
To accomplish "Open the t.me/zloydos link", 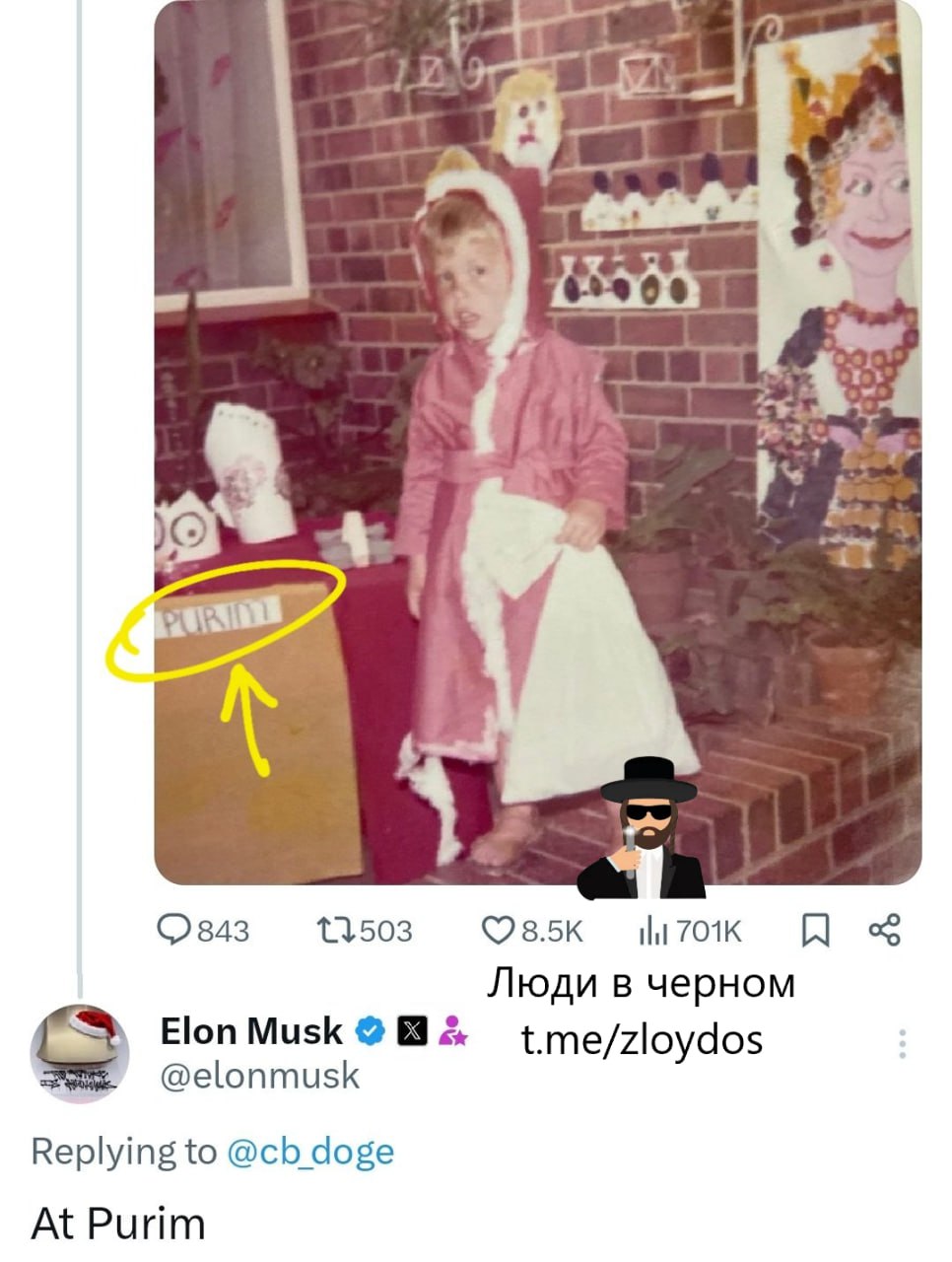I will click(x=642, y=1039).
